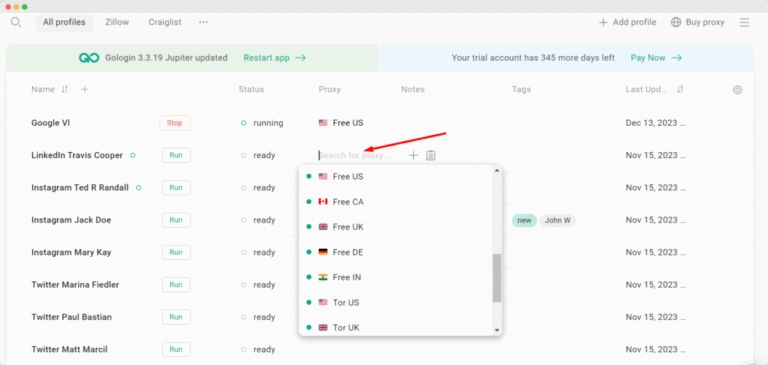Open the hamburger main menu
The width and height of the screenshot is (768, 365).
[744, 23]
